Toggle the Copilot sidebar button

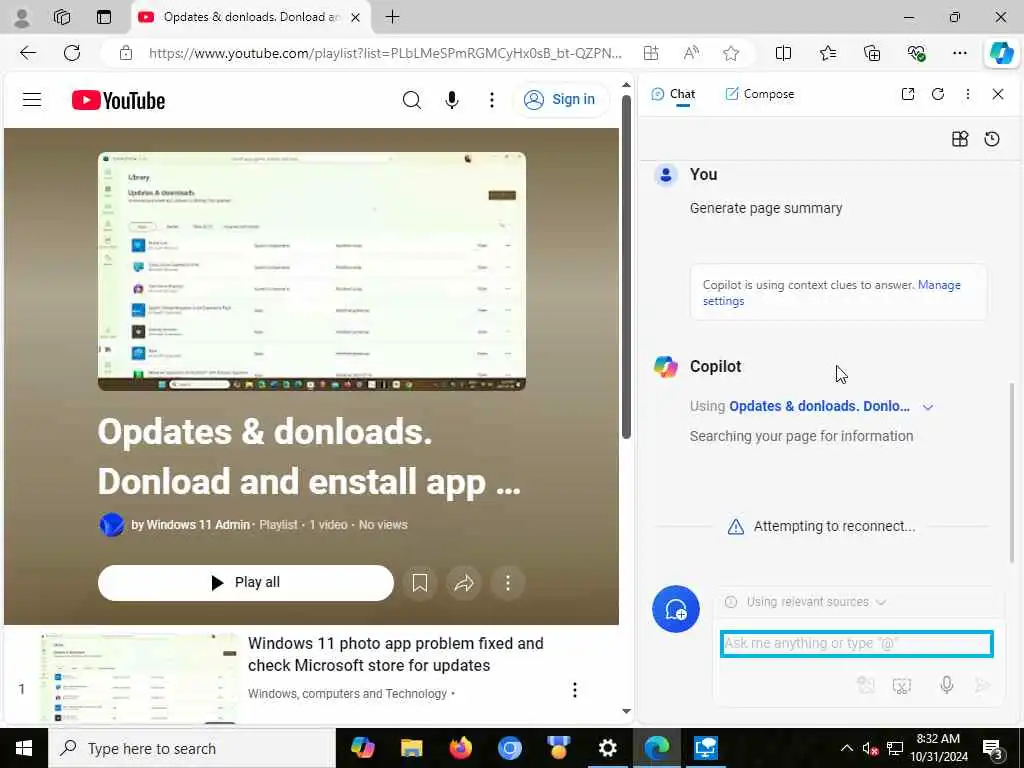tap(1001, 53)
